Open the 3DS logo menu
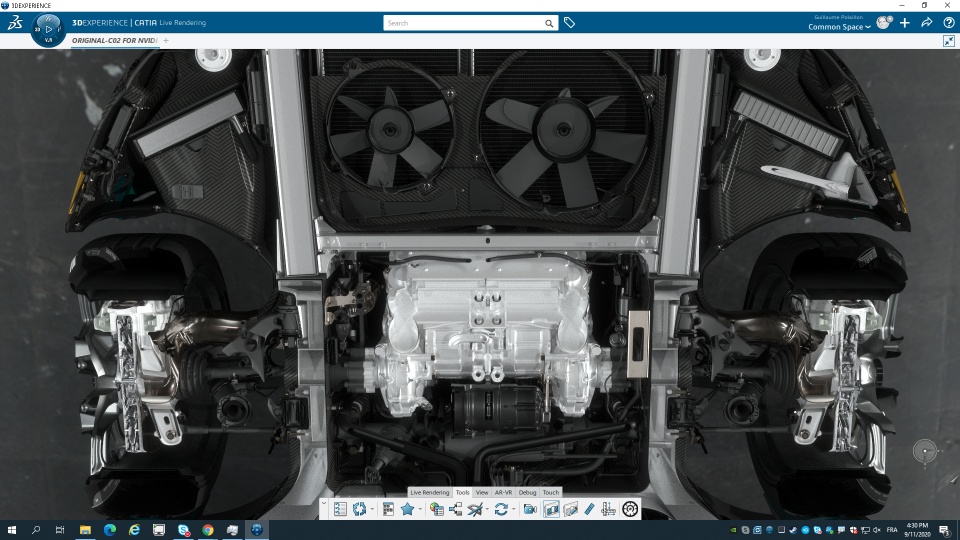The image size is (960, 540). click(15, 23)
